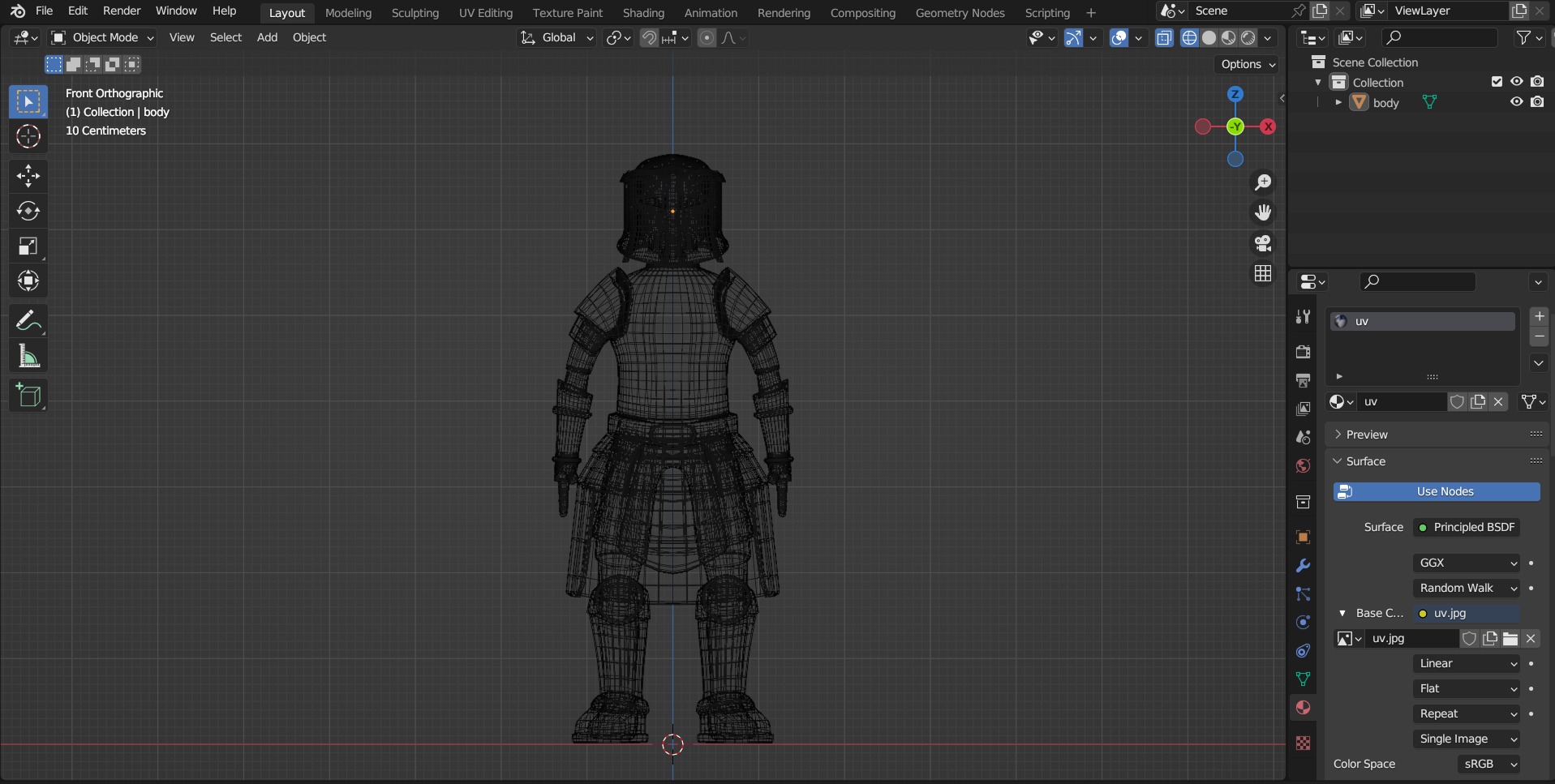The image size is (1555, 784).
Task: Select the Rotate tool
Action: click(x=28, y=211)
